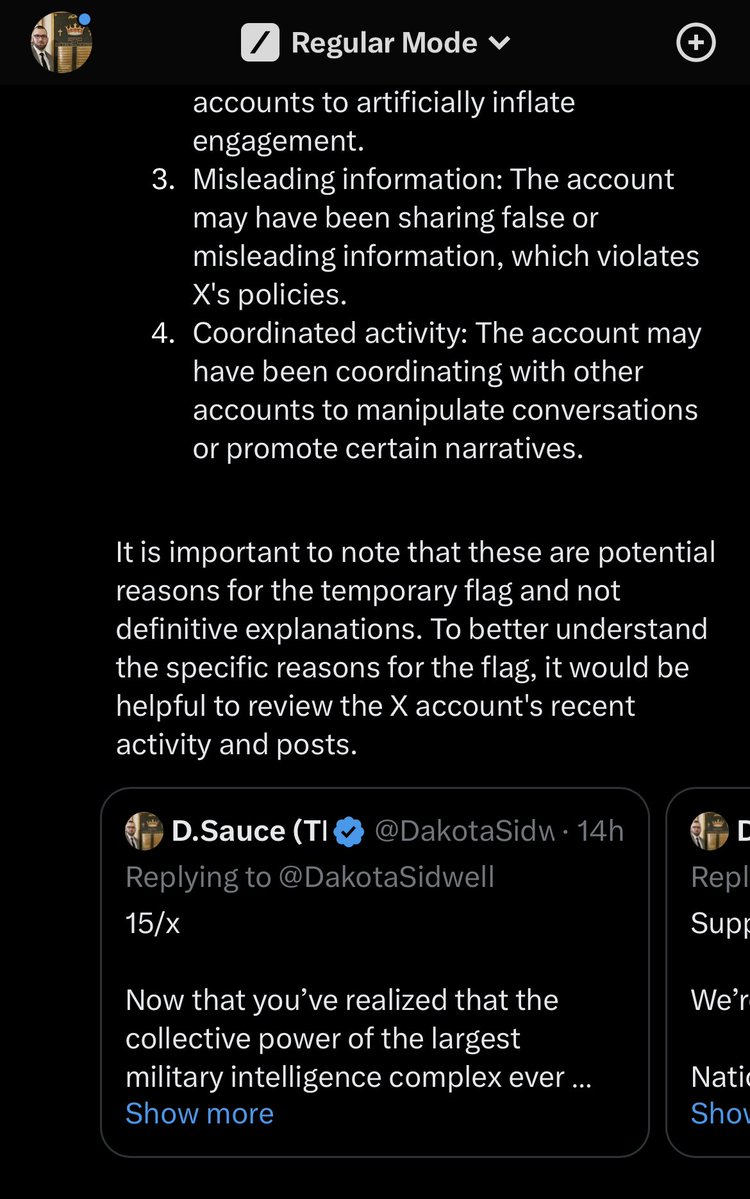
Task: Open the post text starting 'Now that you've realized'
Action: pyautogui.click(x=359, y=1038)
